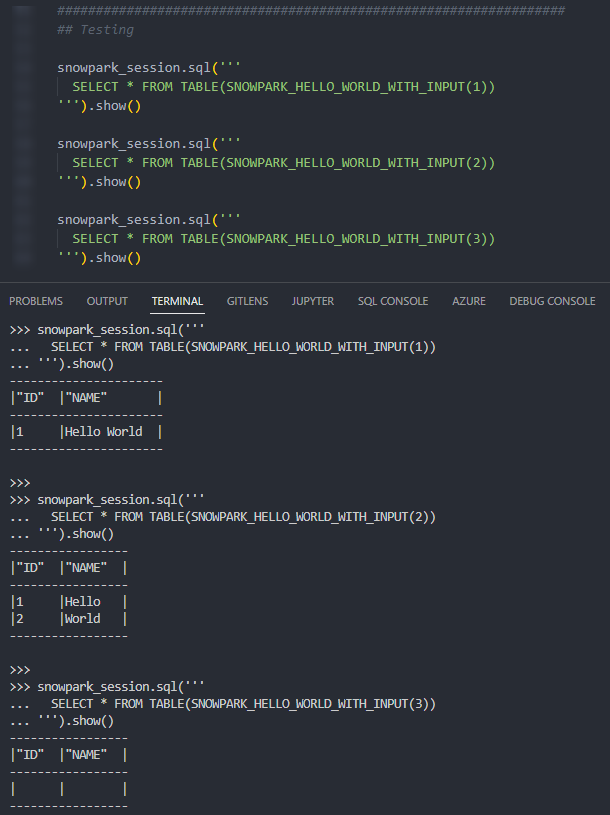This screenshot has height=815, width=610.
Task: Switch to the OUTPUT tab
Action: tap(107, 301)
